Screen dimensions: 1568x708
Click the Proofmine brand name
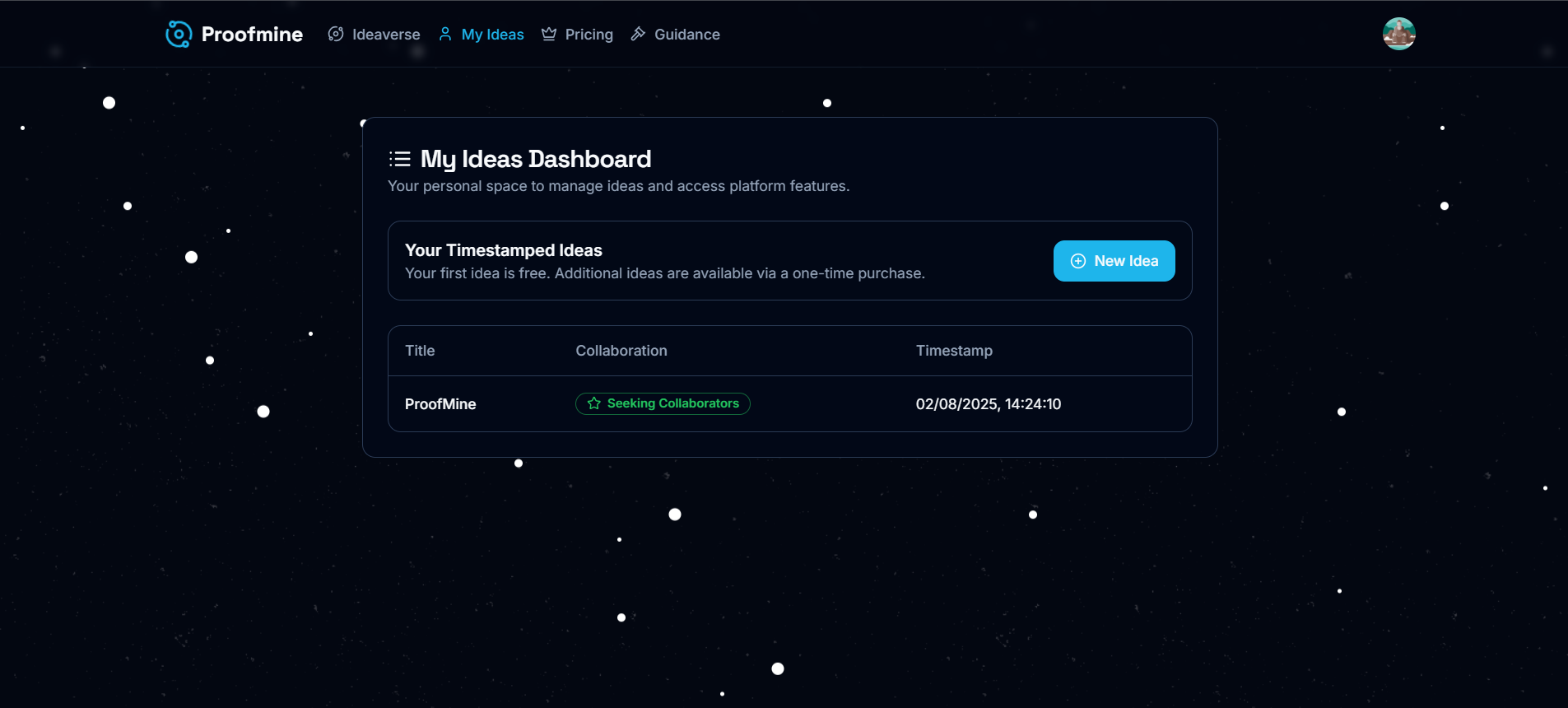252,34
